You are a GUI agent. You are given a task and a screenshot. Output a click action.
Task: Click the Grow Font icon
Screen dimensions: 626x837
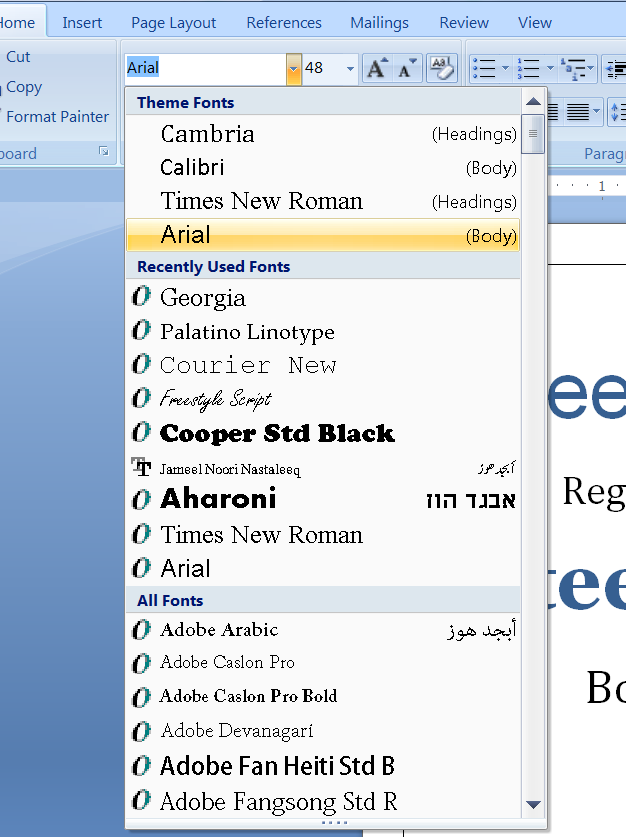coord(377,68)
